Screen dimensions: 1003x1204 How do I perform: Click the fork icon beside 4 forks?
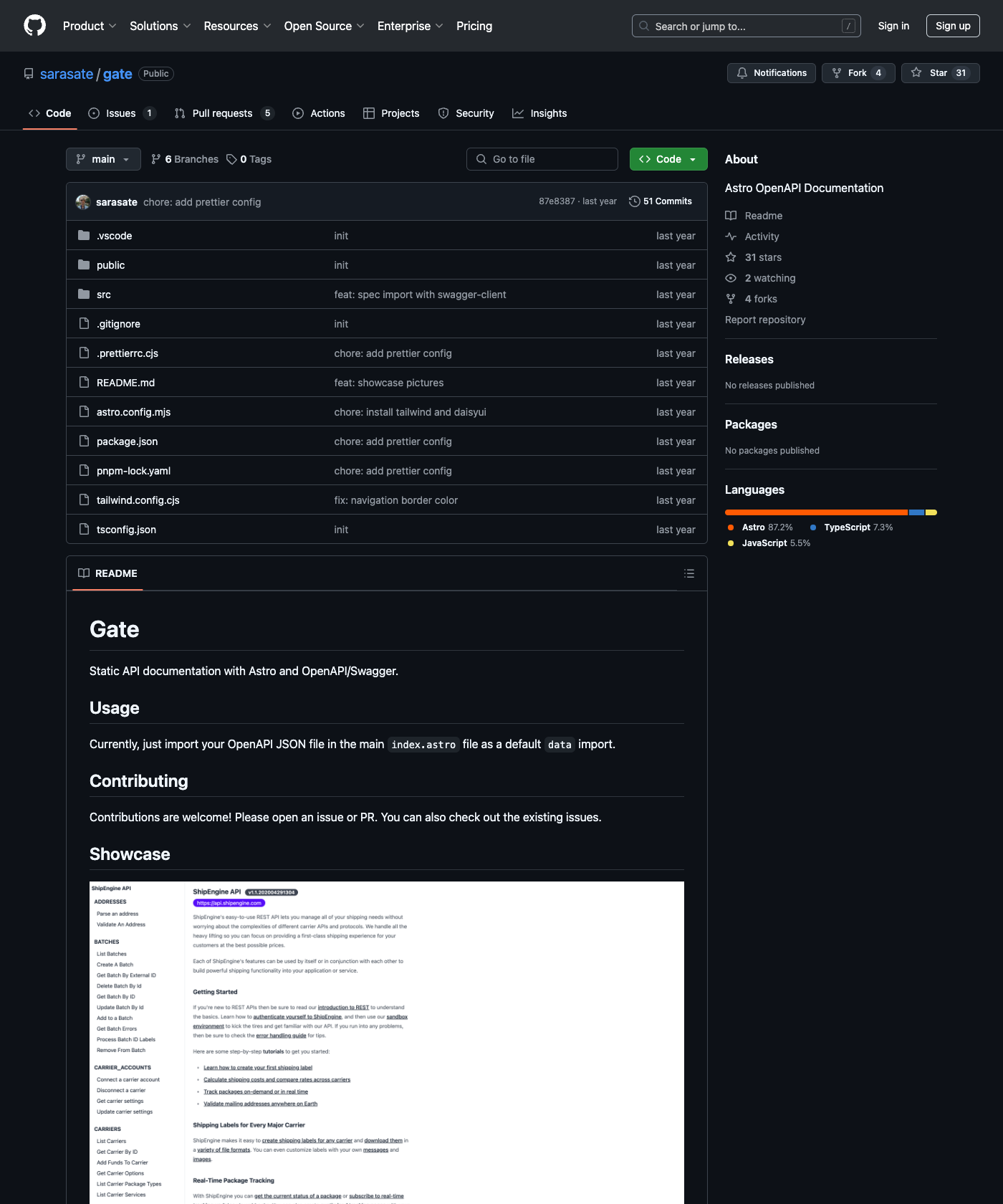tap(731, 299)
